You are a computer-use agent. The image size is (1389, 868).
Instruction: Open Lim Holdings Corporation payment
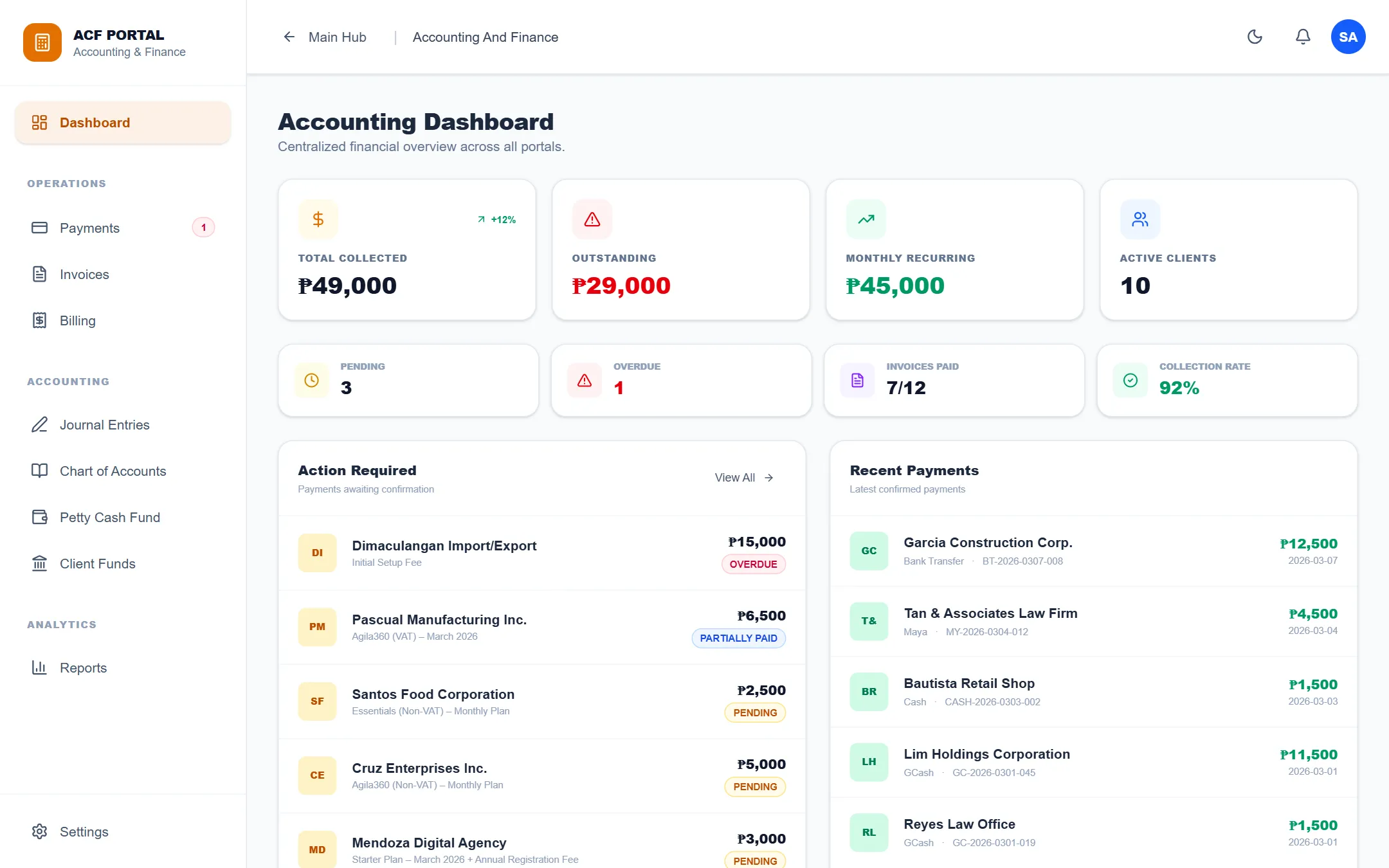pos(1093,762)
